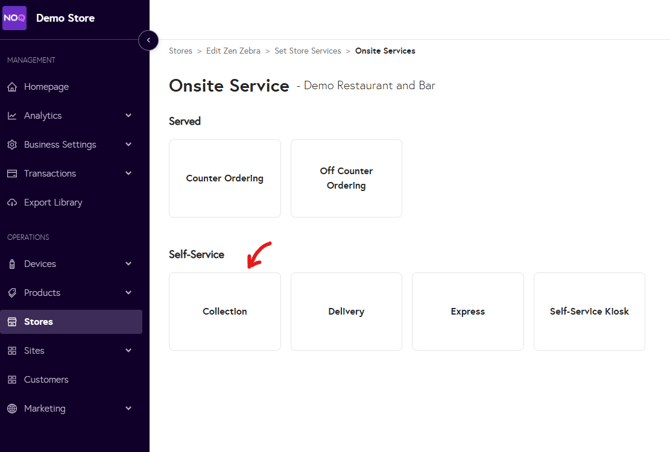Viewport: 670px width, 452px height.
Task: Click the Marketing globe icon
Action: pyautogui.click(x=12, y=409)
